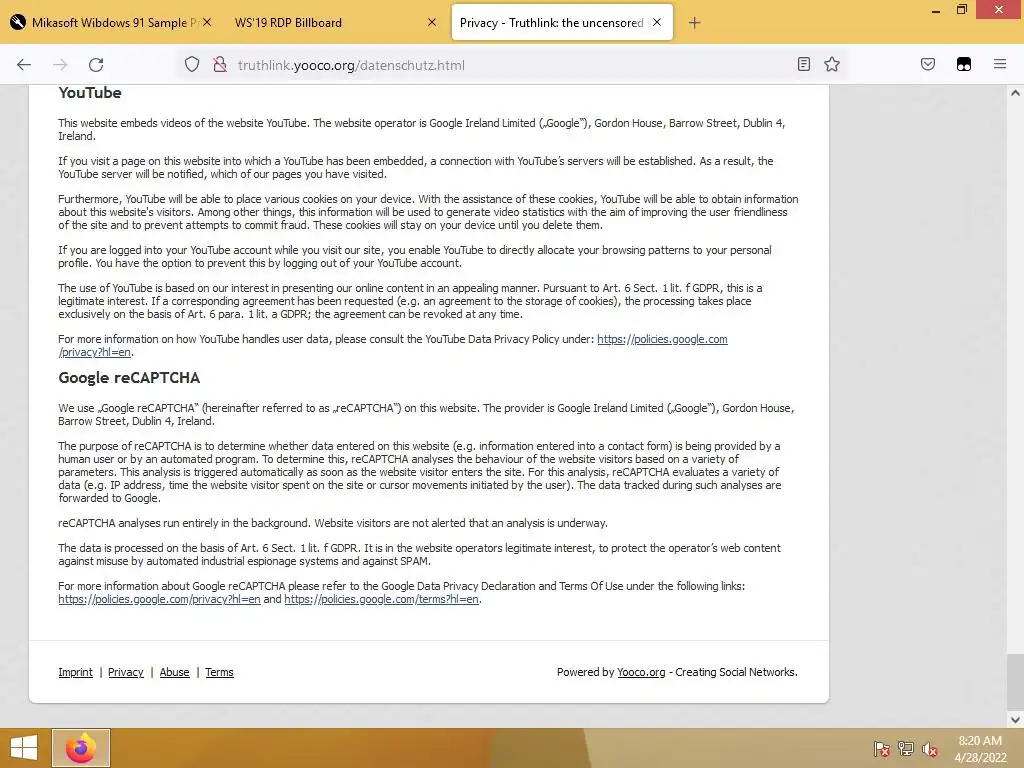
Task: Open reCAPTCHA privacy?hl=en policy link
Action: [159, 599]
